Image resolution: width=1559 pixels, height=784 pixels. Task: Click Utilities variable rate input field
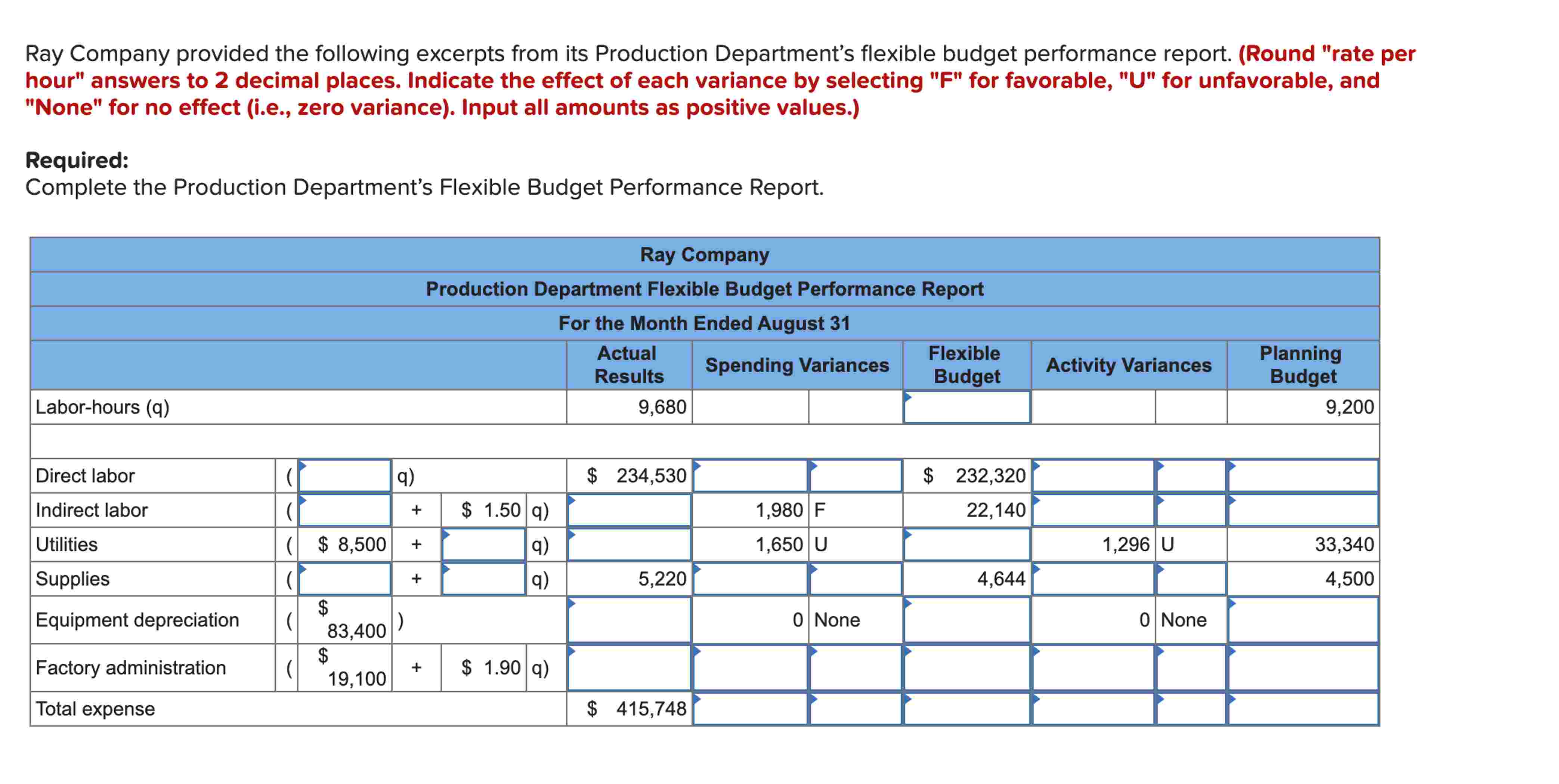(x=483, y=545)
